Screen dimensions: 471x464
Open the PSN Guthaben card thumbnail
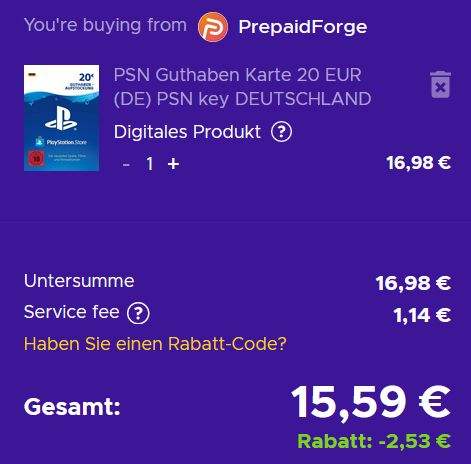(x=61, y=118)
